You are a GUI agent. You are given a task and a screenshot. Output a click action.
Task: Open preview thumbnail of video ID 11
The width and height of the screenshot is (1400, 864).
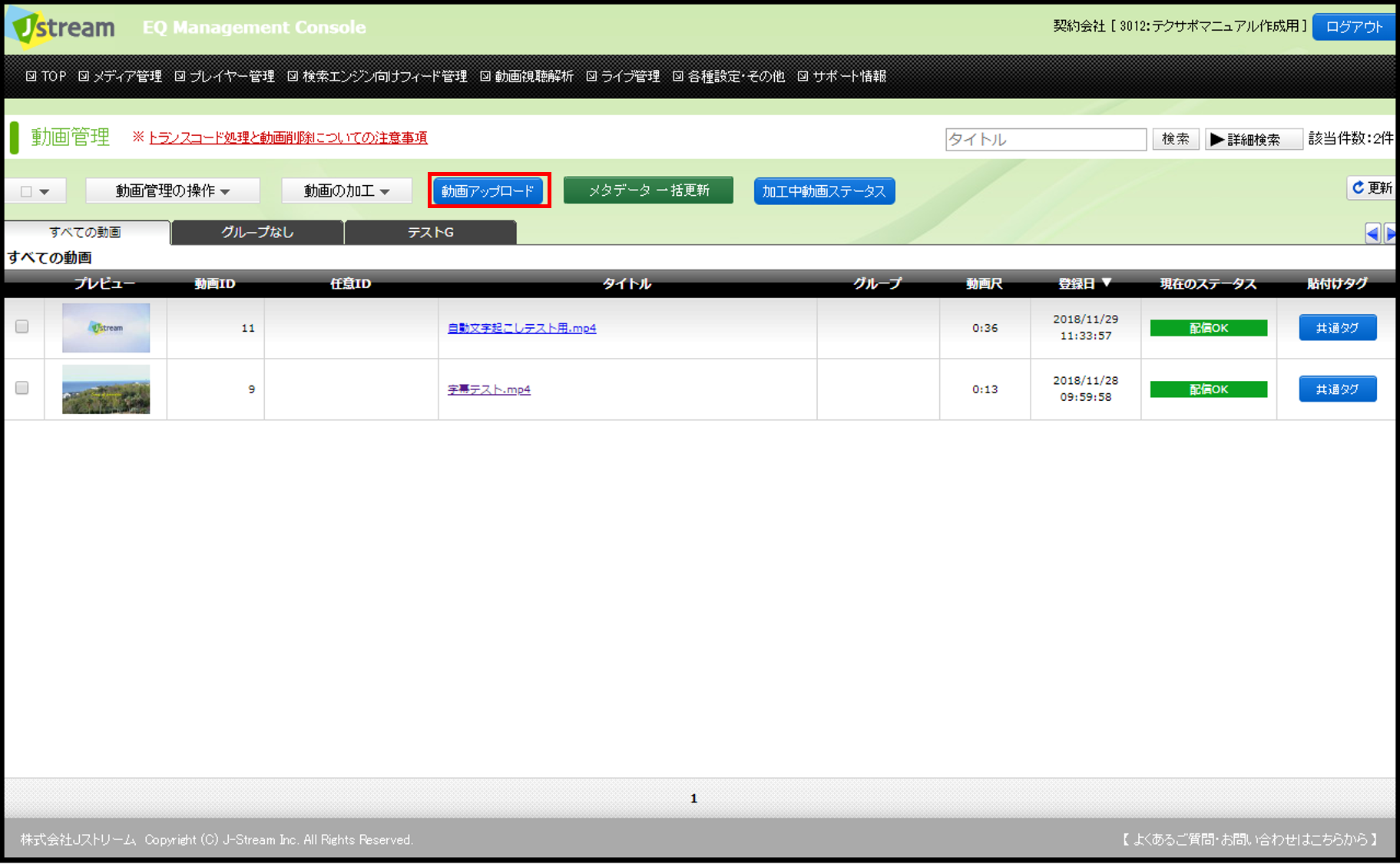click(106, 328)
